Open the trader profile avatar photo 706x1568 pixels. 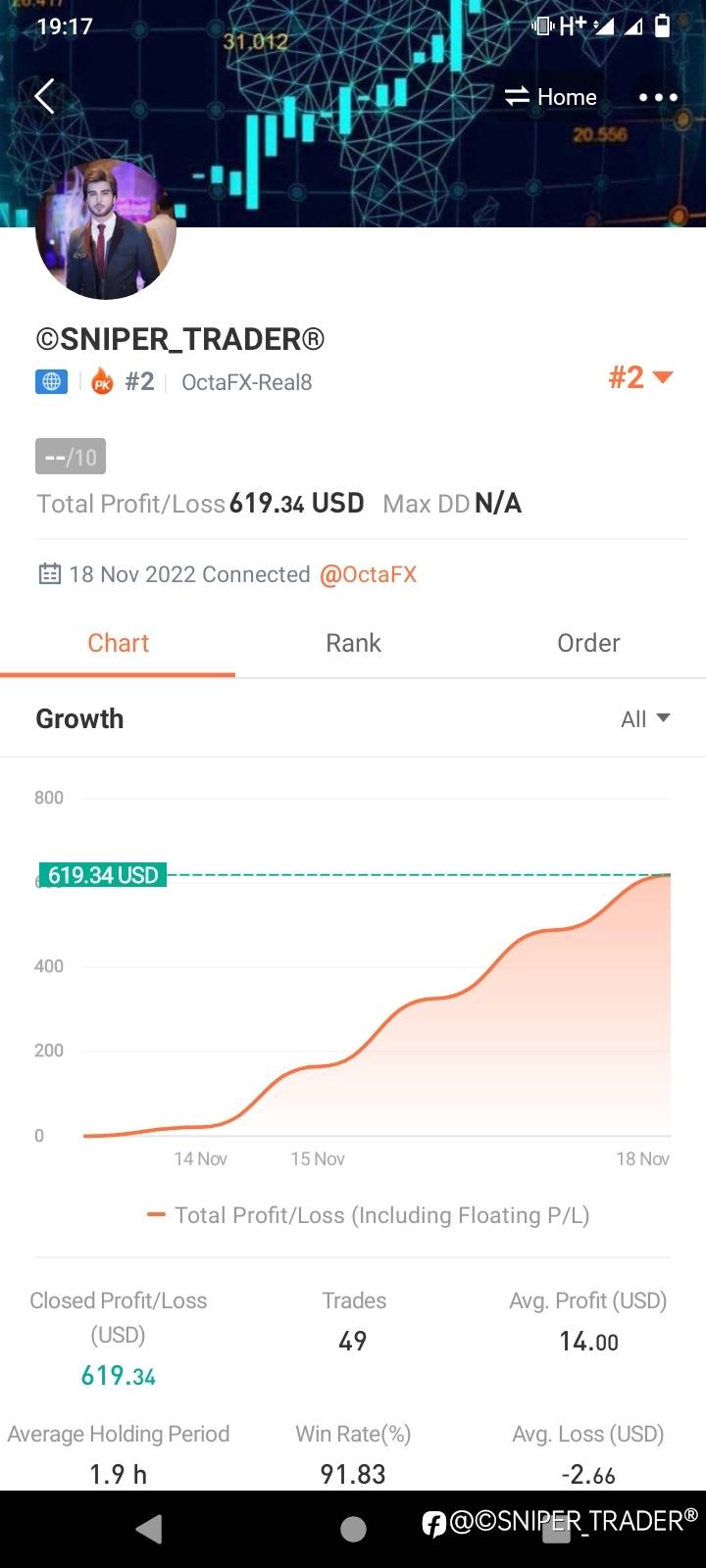[x=106, y=230]
